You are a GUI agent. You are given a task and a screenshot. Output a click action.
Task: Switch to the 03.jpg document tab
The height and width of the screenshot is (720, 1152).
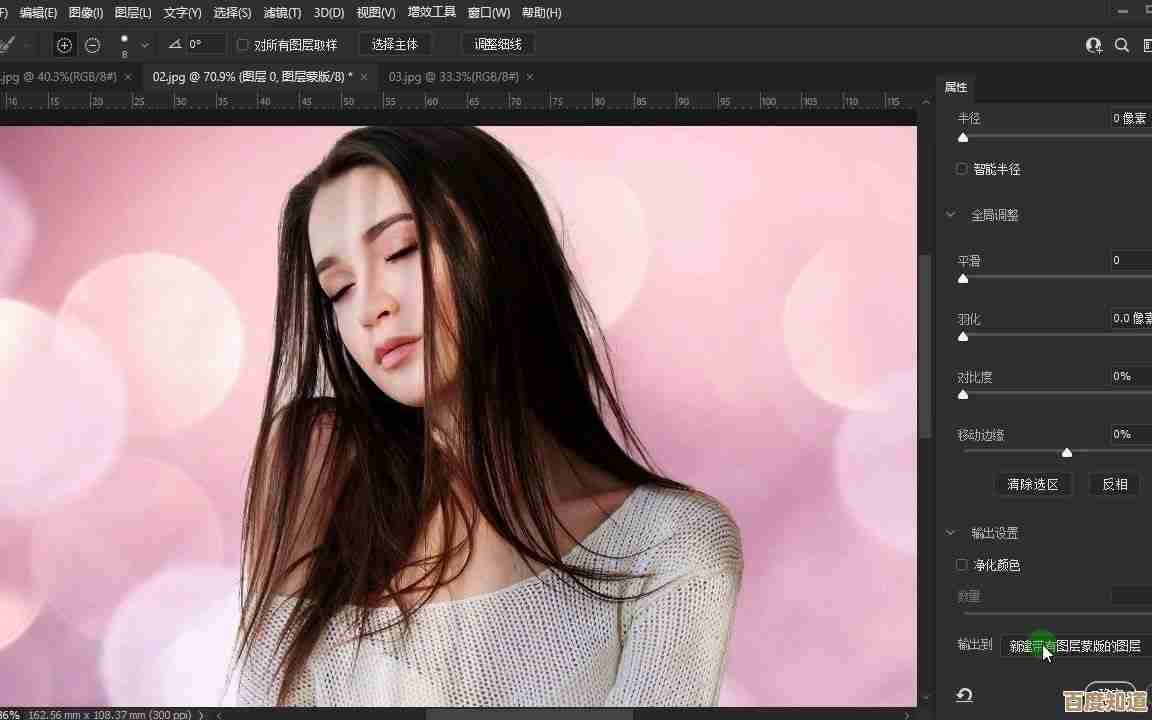coord(453,77)
